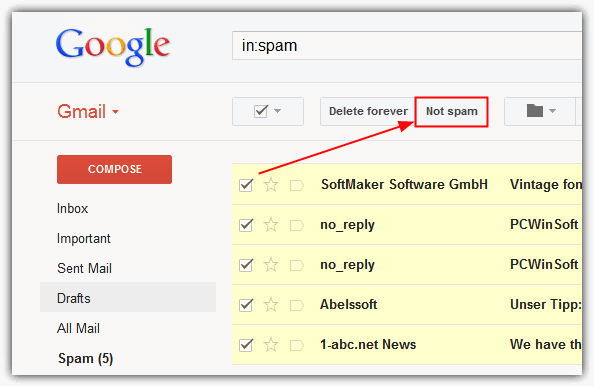Click Delete forever button

click(368, 111)
